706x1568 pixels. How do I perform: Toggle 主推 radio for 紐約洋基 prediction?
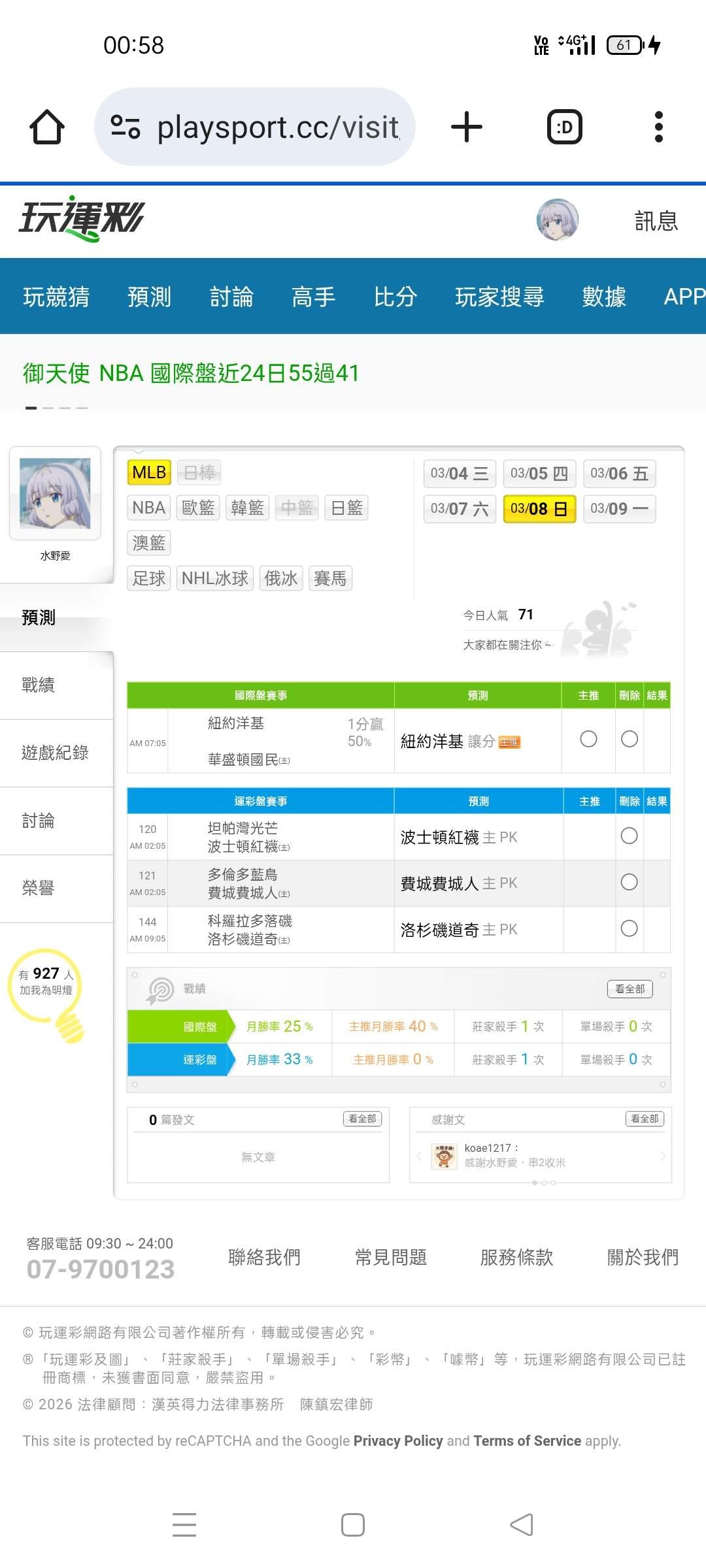(588, 739)
